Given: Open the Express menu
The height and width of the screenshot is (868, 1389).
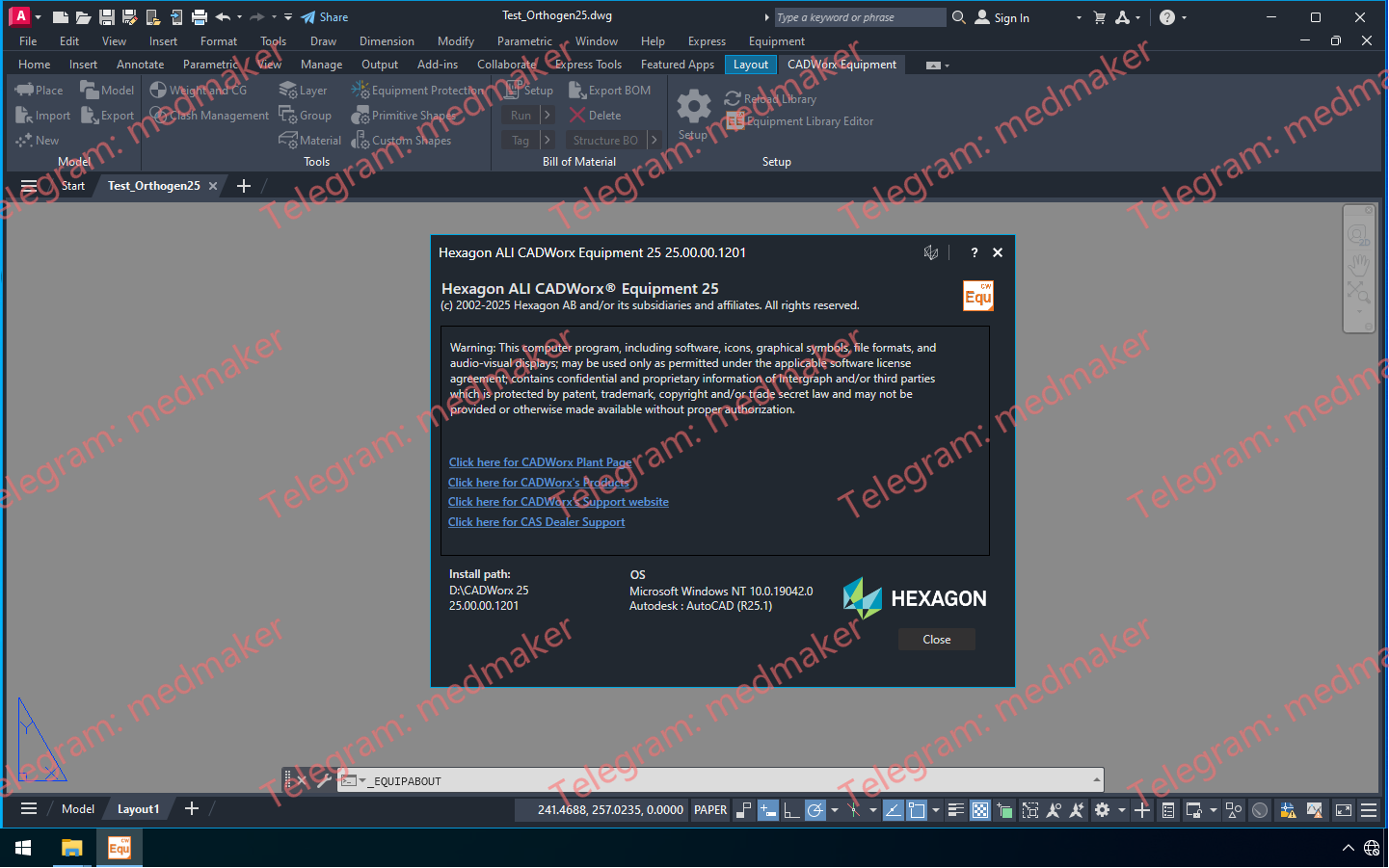Looking at the screenshot, I should 707,41.
